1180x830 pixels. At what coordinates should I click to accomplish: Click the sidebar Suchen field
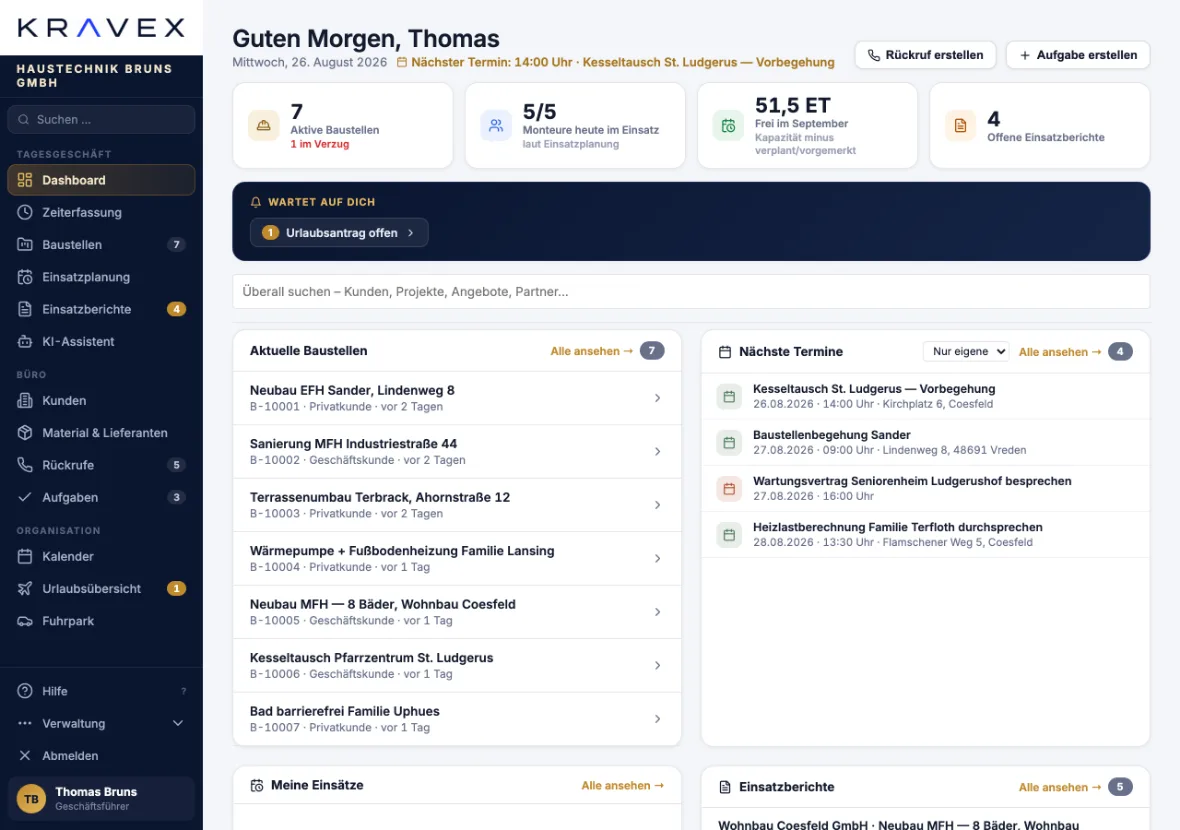point(101,120)
